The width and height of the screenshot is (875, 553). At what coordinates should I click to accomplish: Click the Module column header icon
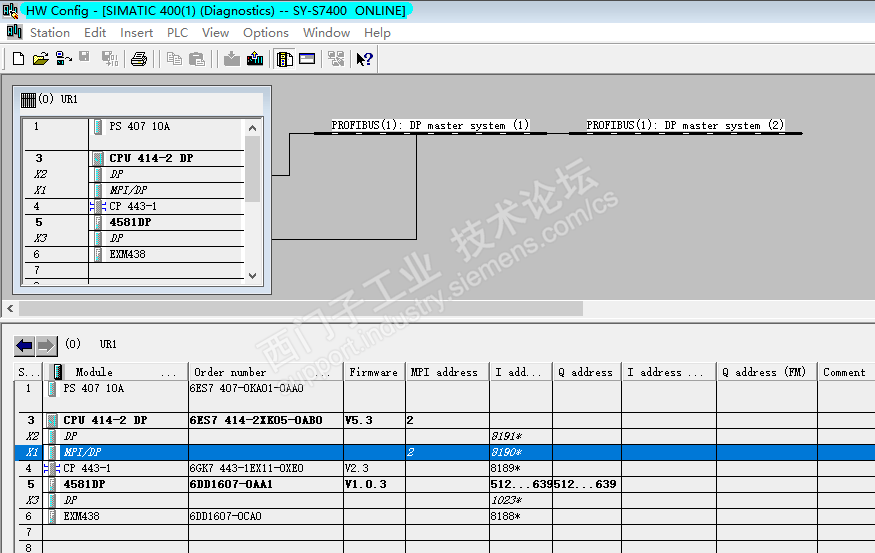[57, 372]
